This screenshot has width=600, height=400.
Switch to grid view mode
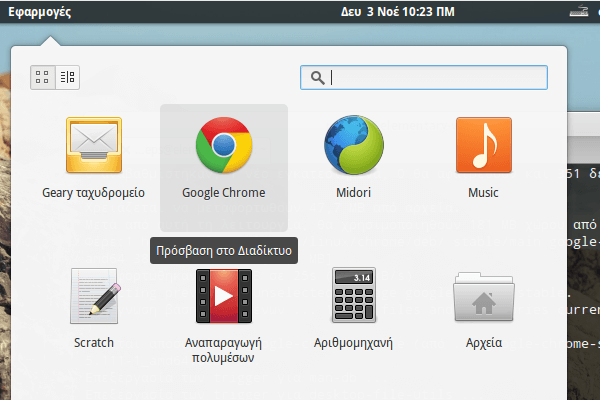pos(42,77)
